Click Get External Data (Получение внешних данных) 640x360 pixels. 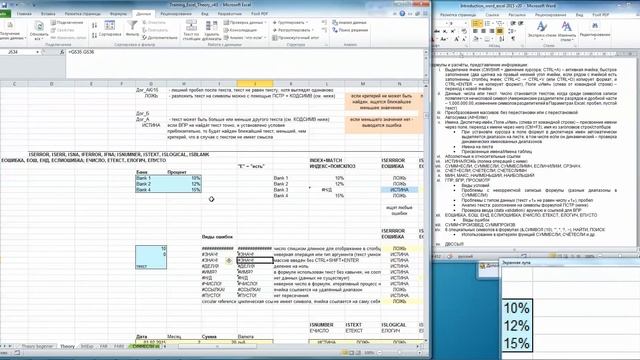pos(11,31)
